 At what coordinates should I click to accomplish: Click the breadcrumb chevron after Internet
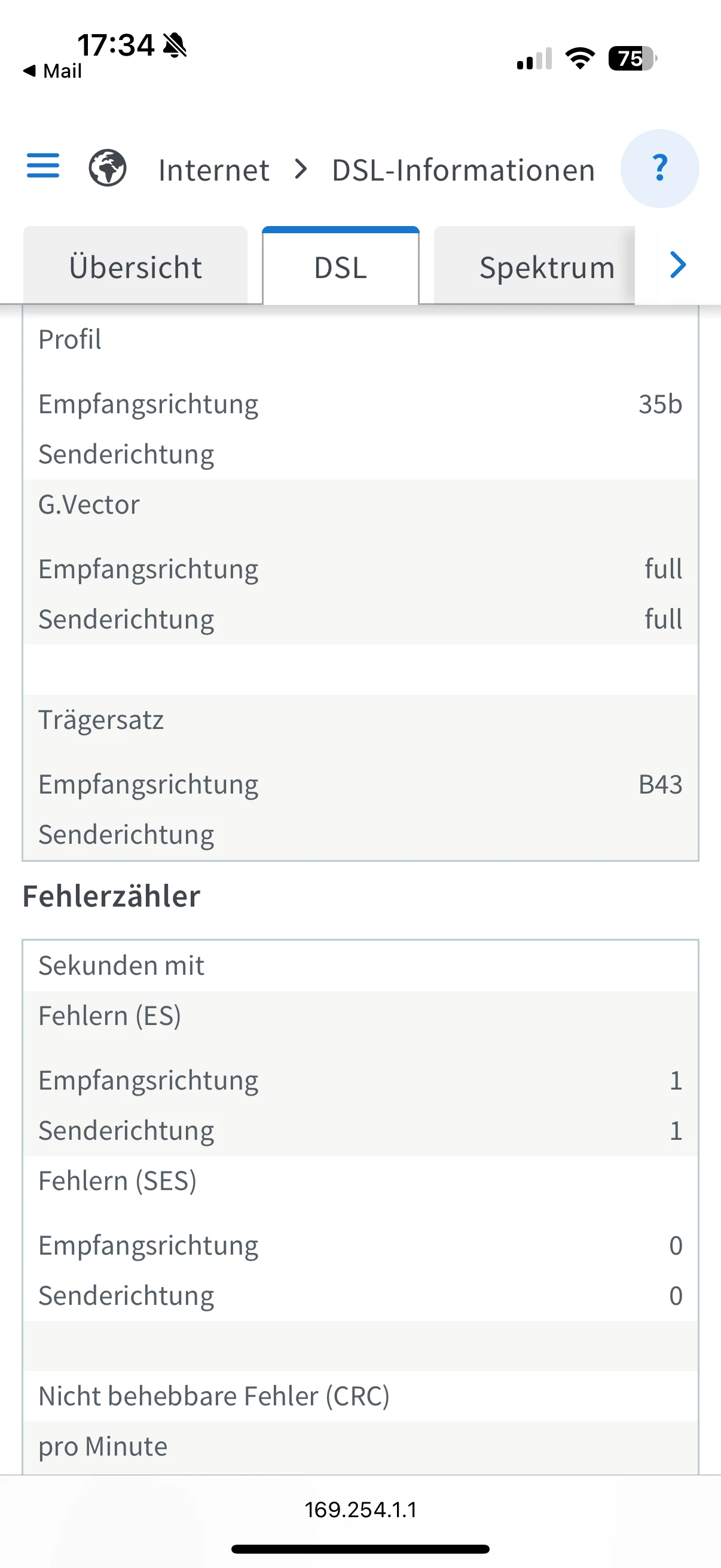click(301, 169)
